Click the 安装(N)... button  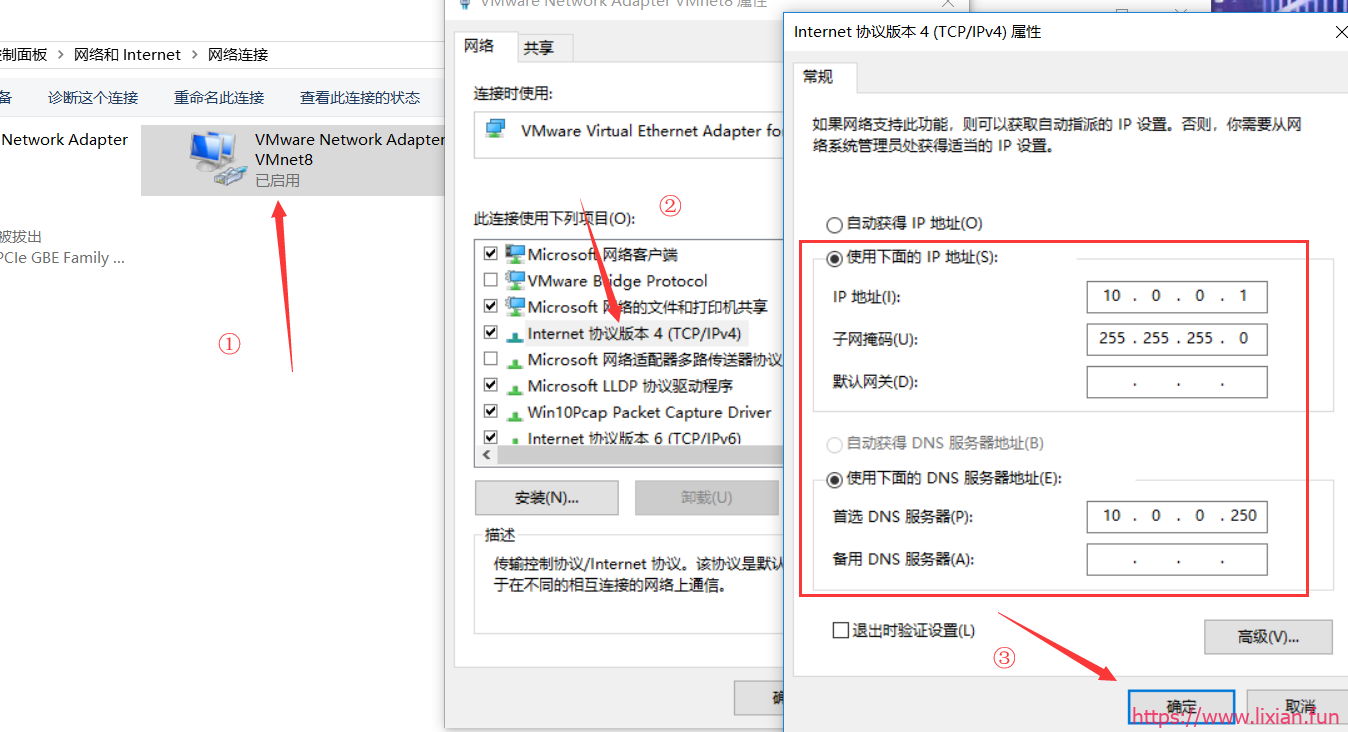pos(546,497)
